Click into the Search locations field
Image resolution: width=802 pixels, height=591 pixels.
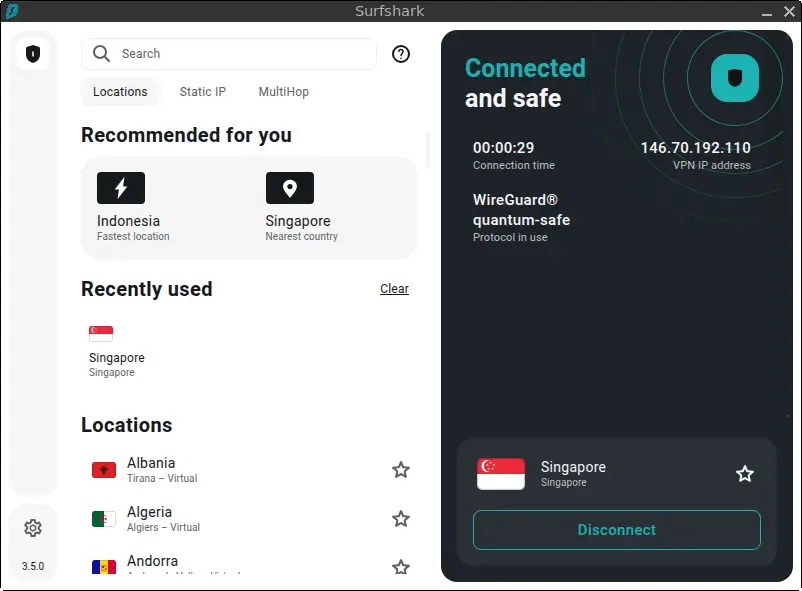pos(229,54)
